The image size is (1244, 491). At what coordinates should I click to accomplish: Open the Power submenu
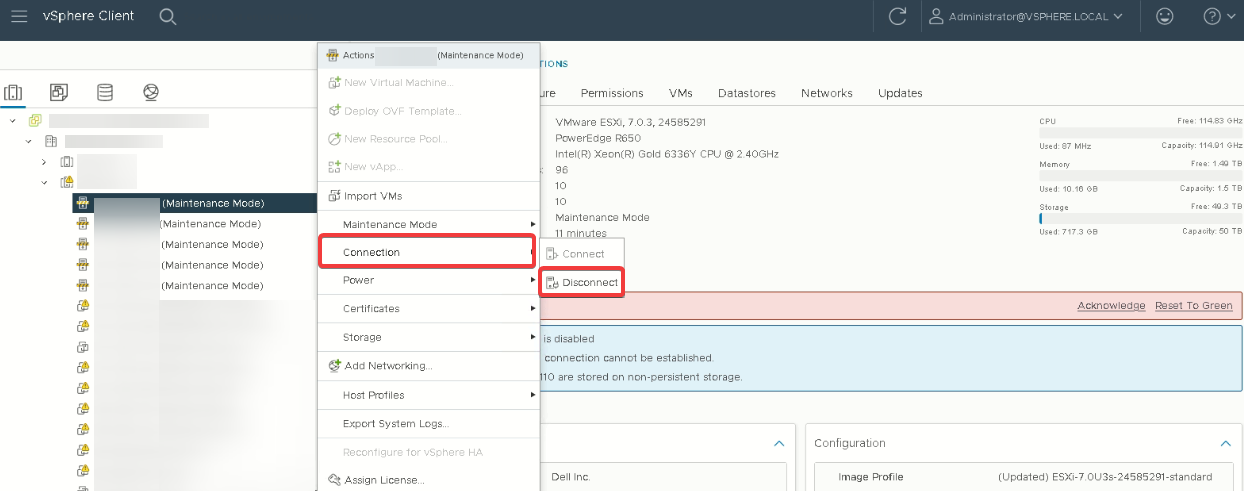pos(429,280)
